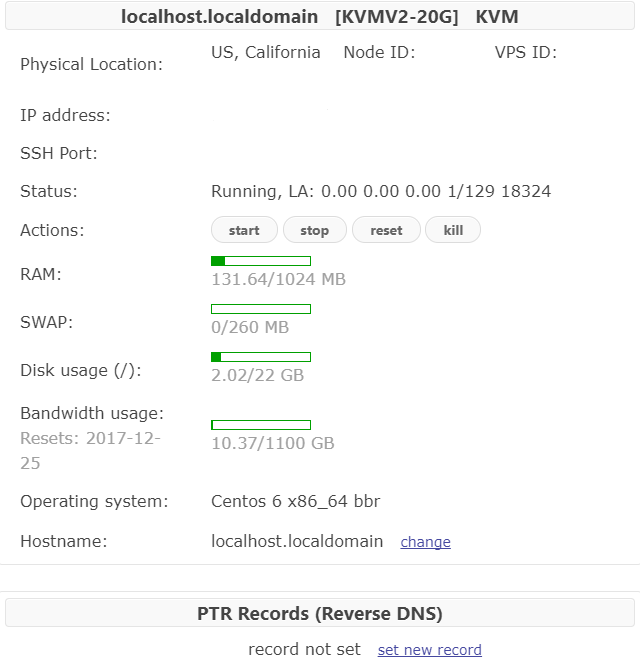Click the record not set text

tap(304, 650)
